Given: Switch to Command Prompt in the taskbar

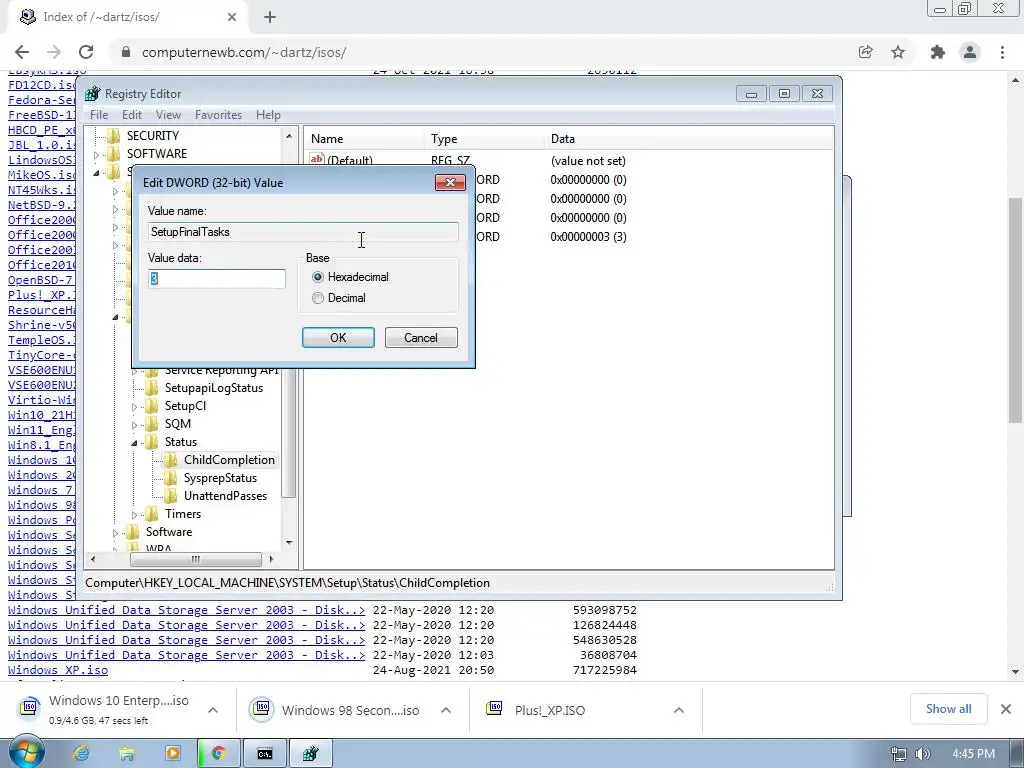Looking at the screenshot, I should [x=264, y=754].
